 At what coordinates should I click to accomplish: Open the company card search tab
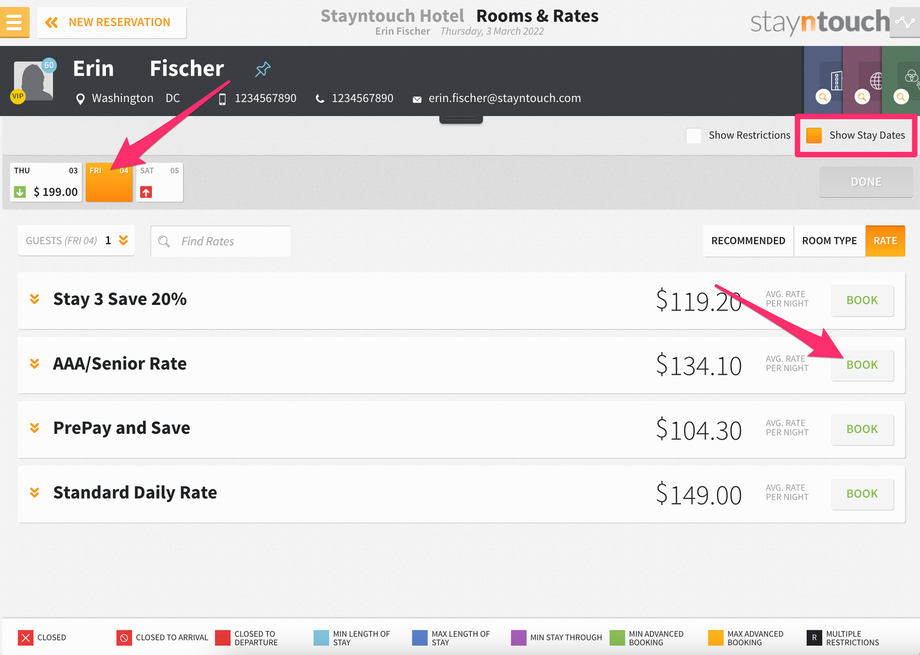[x=823, y=80]
